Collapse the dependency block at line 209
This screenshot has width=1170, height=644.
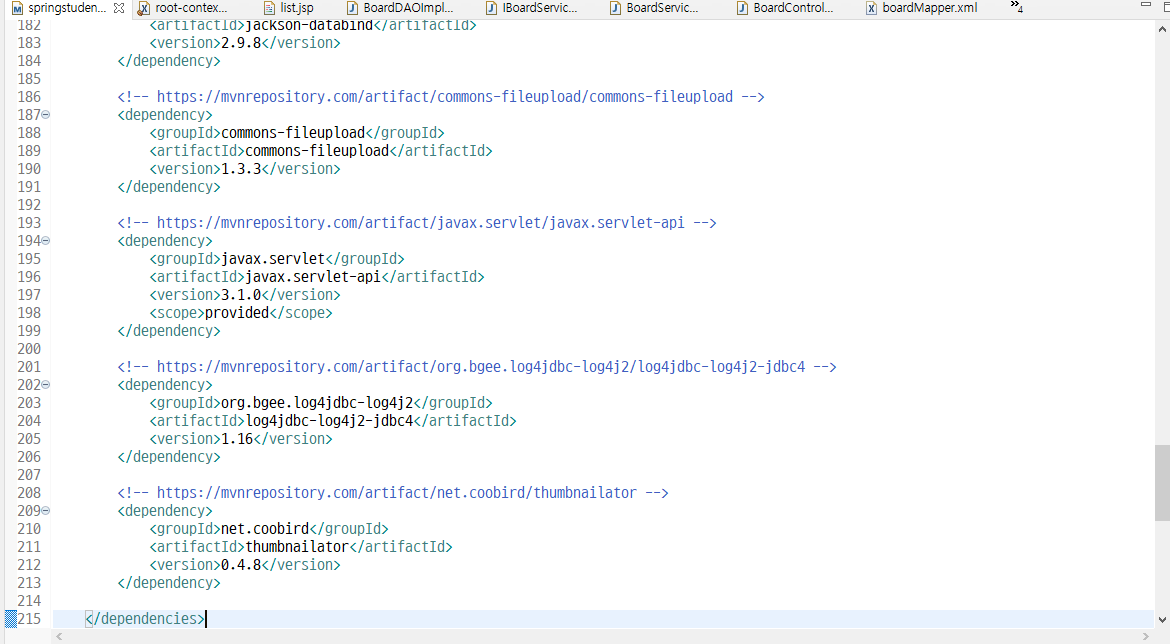click(x=46, y=511)
